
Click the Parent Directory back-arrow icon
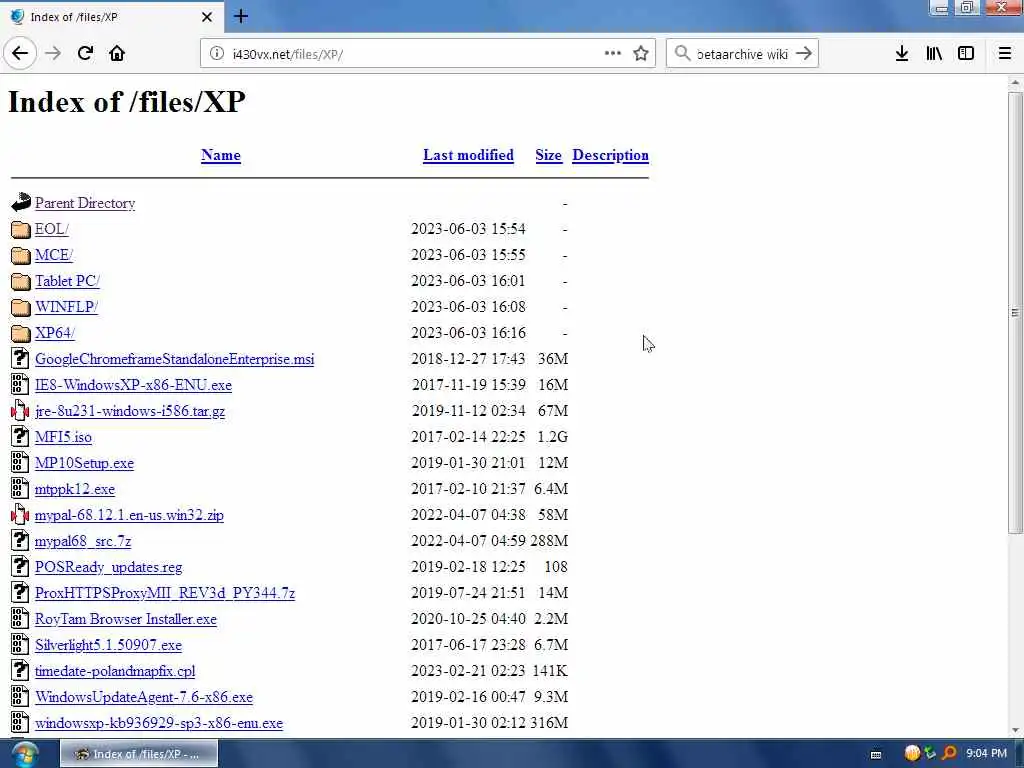pos(20,202)
